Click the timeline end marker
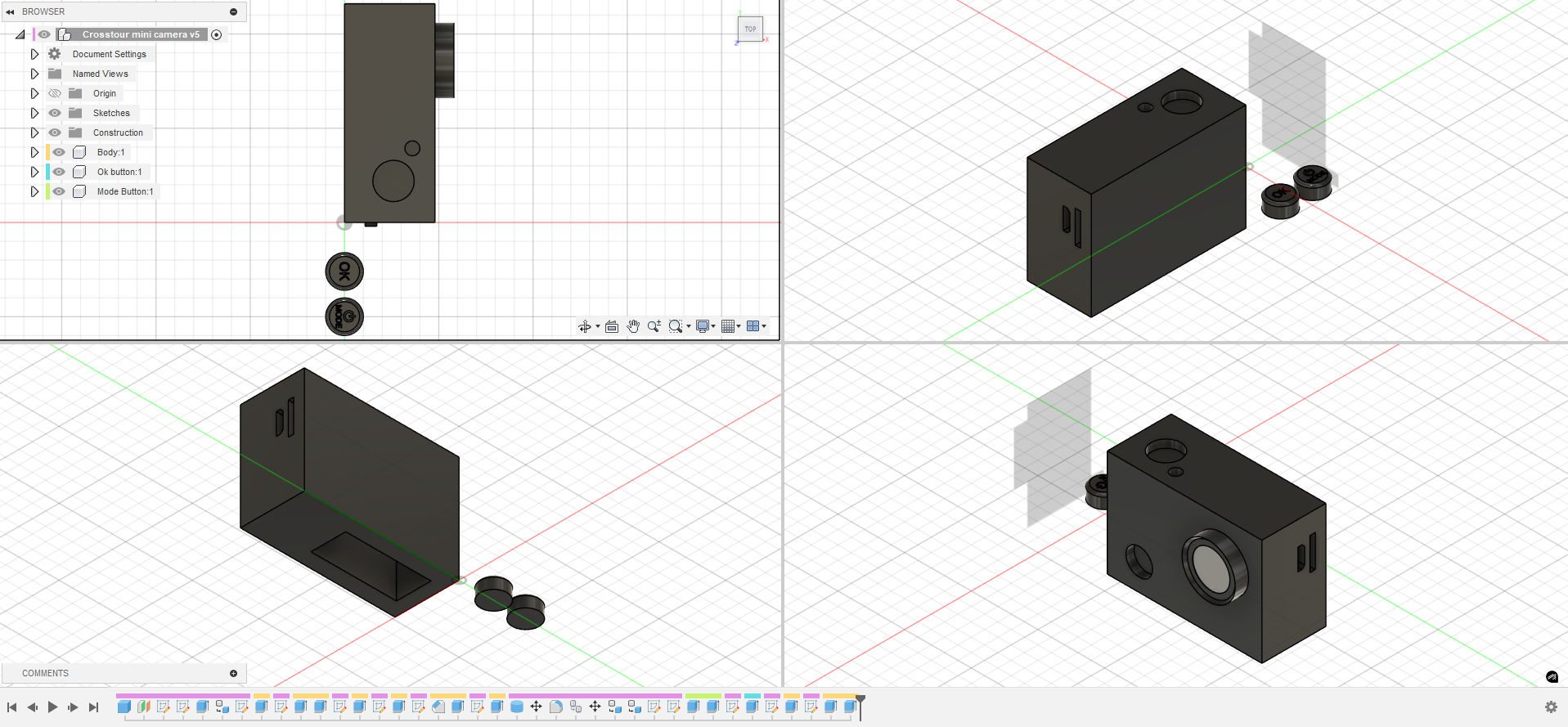The width and height of the screenshot is (1568, 727). 860,707
